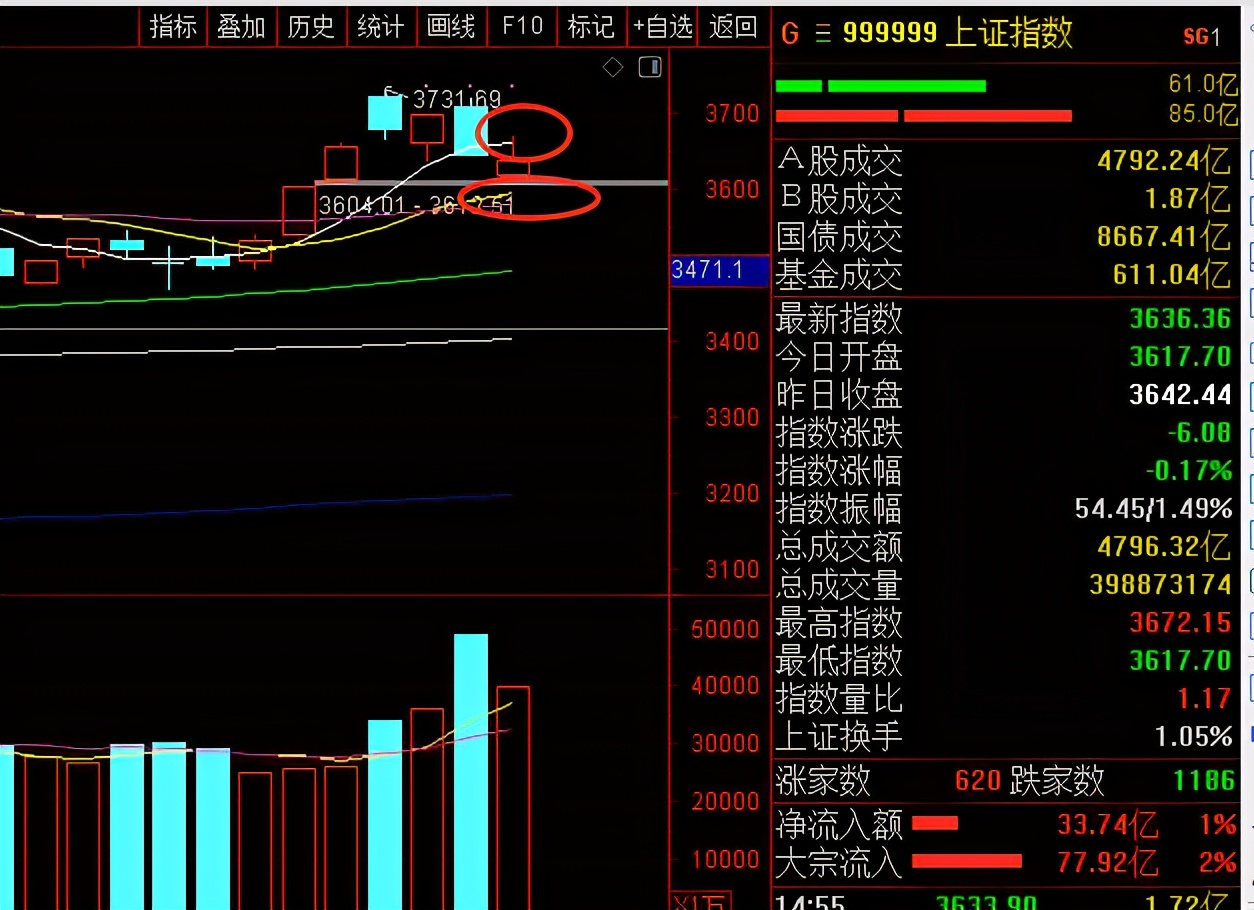Select the A股成交 value 4792.24亿
This screenshot has width=1254, height=910.
pos(1164,161)
